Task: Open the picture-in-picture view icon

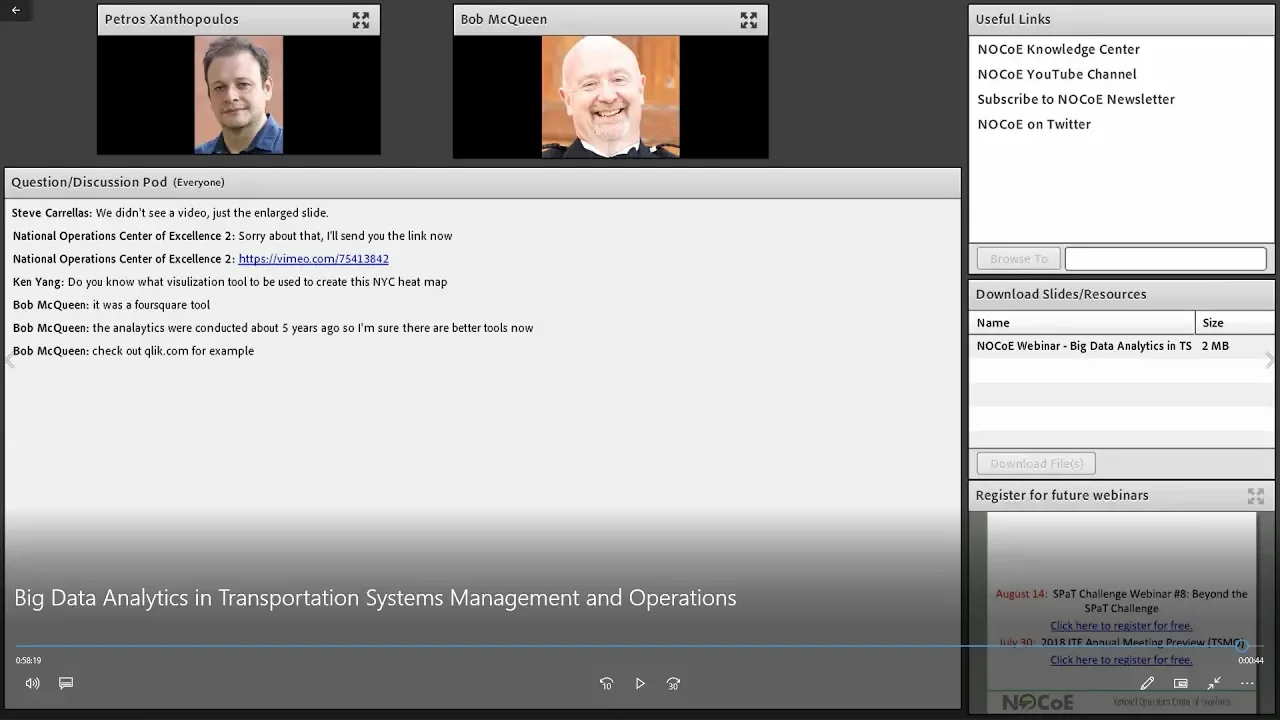Action: (1181, 683)
